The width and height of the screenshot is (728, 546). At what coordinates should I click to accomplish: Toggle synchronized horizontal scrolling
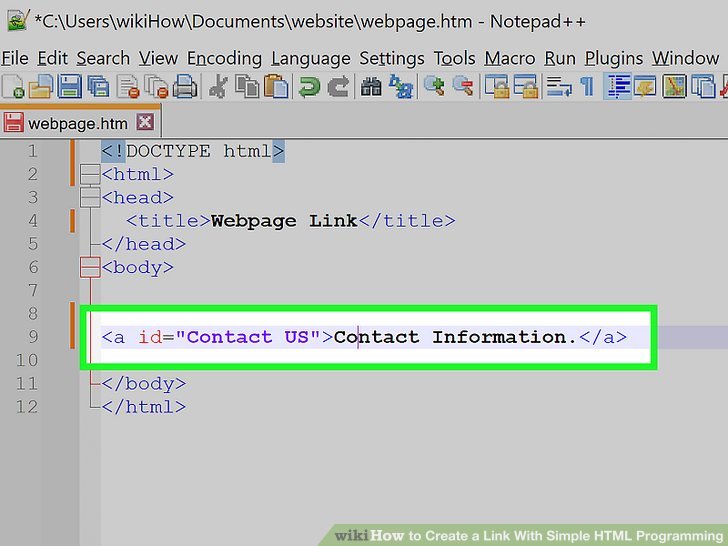pos(525,87)
